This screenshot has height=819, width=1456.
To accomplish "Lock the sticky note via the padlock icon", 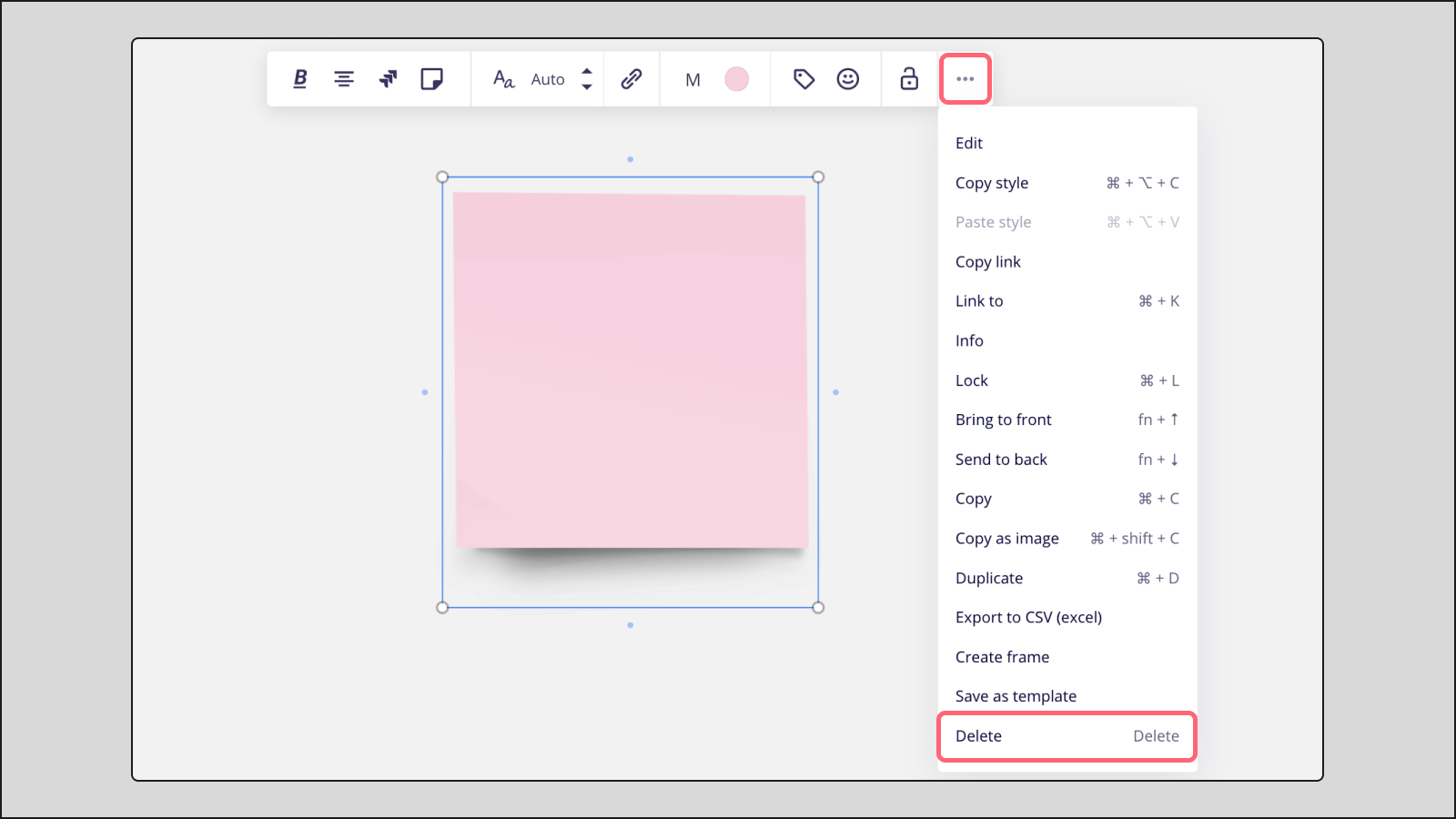I will point(909,79).
